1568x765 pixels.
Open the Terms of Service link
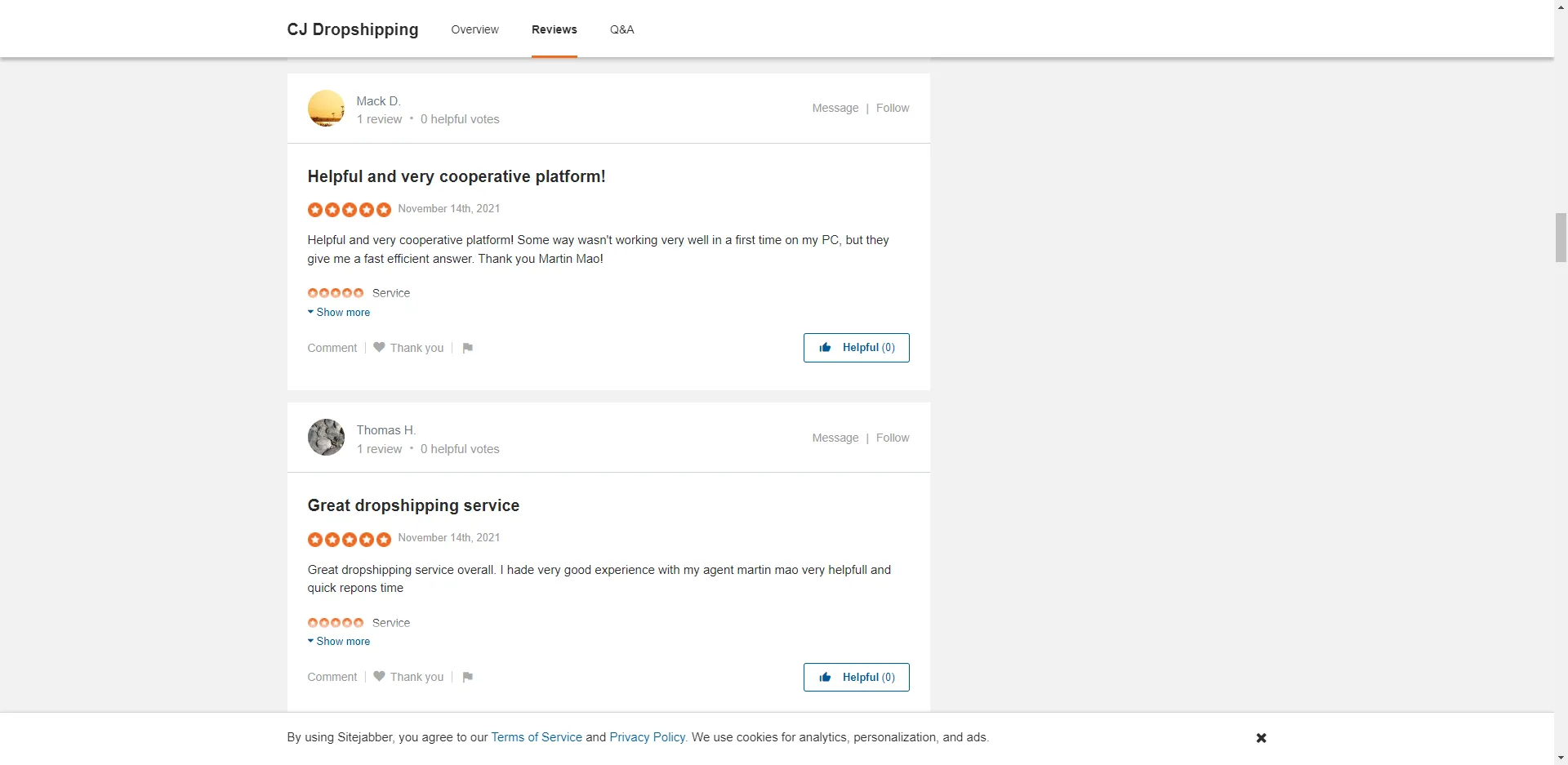pos(537,737)
